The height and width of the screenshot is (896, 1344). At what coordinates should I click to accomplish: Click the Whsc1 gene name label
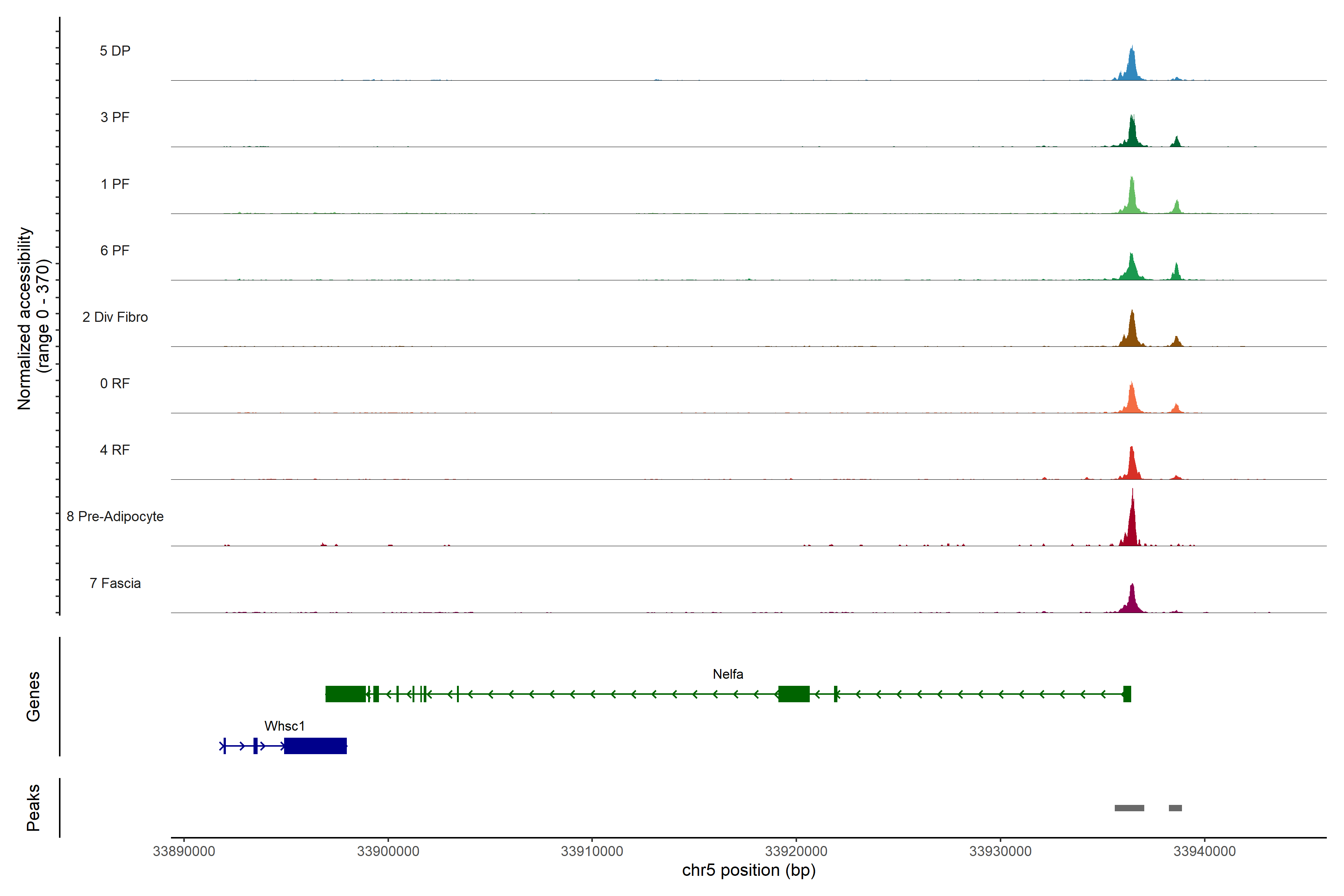tap(284, 726)
